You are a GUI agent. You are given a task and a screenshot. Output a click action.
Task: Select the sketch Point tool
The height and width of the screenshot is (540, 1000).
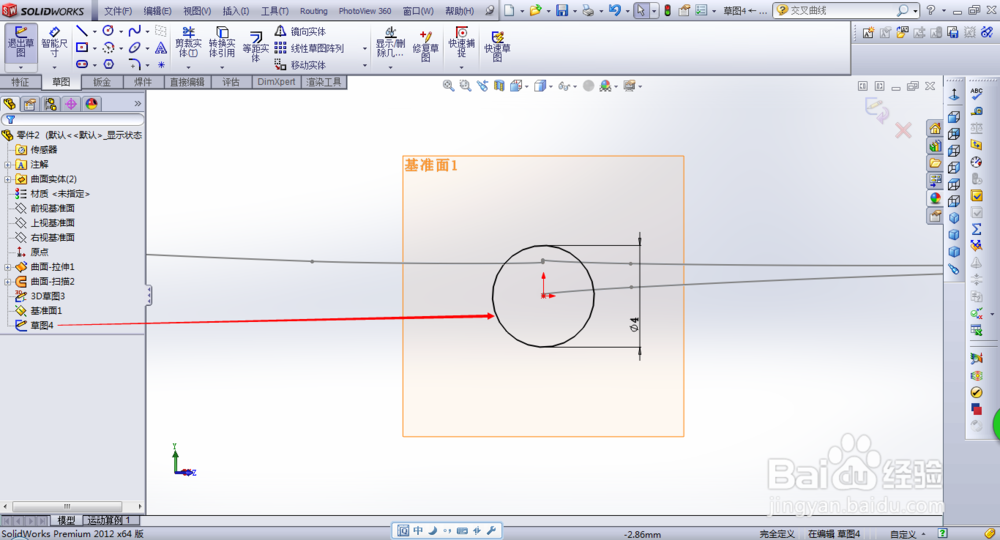click(x=161, y=64)
